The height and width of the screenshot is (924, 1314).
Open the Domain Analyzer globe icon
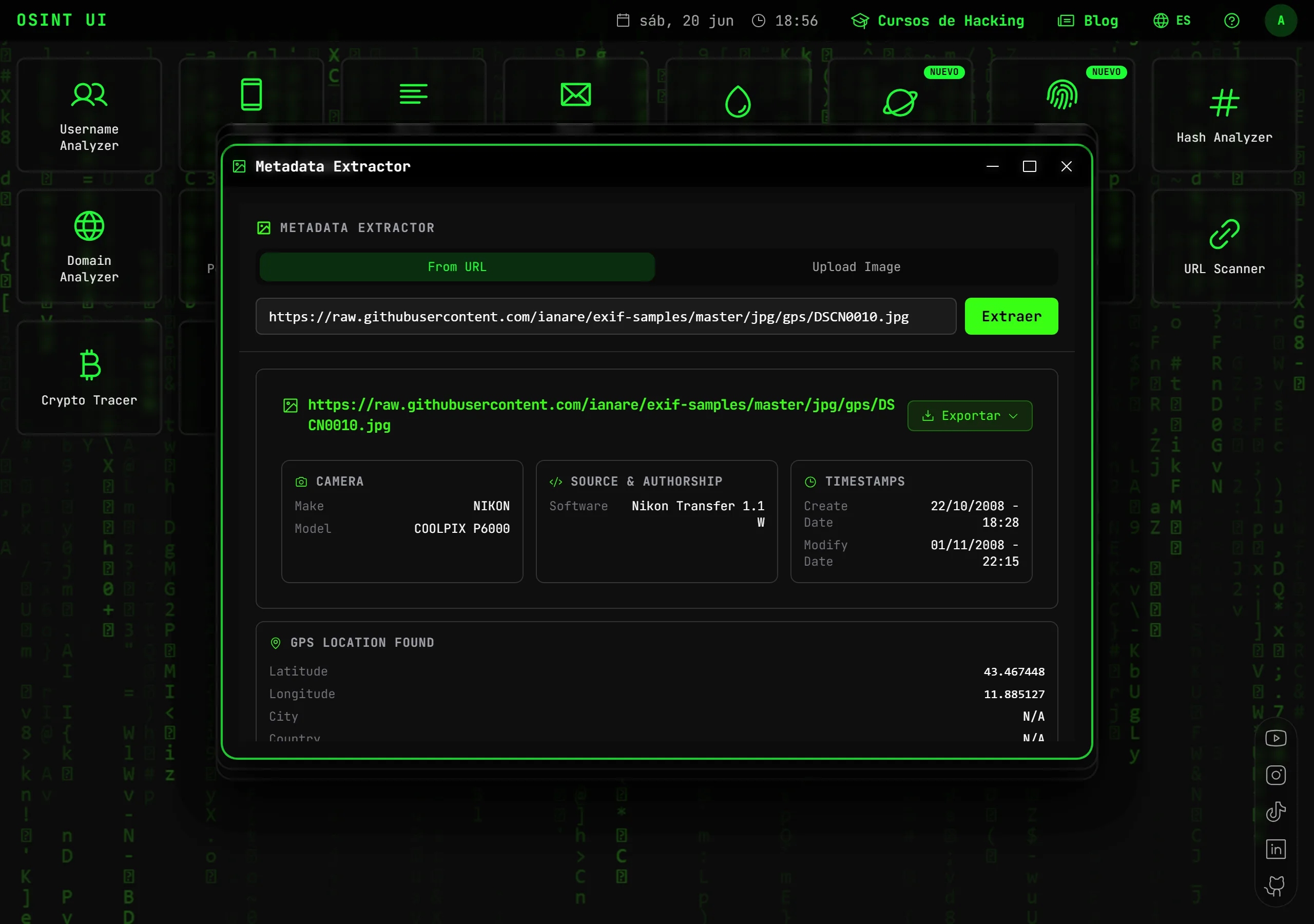(89, 226)
